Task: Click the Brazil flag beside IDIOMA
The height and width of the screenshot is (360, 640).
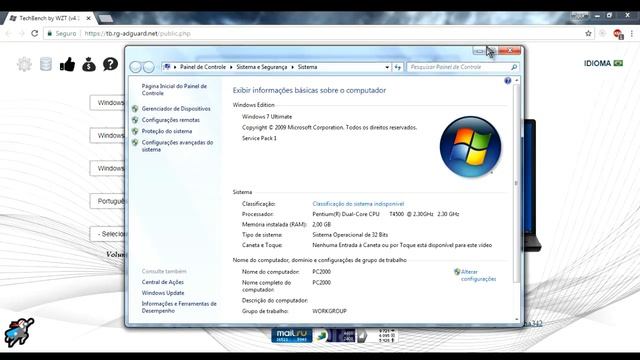Action: 618,63
